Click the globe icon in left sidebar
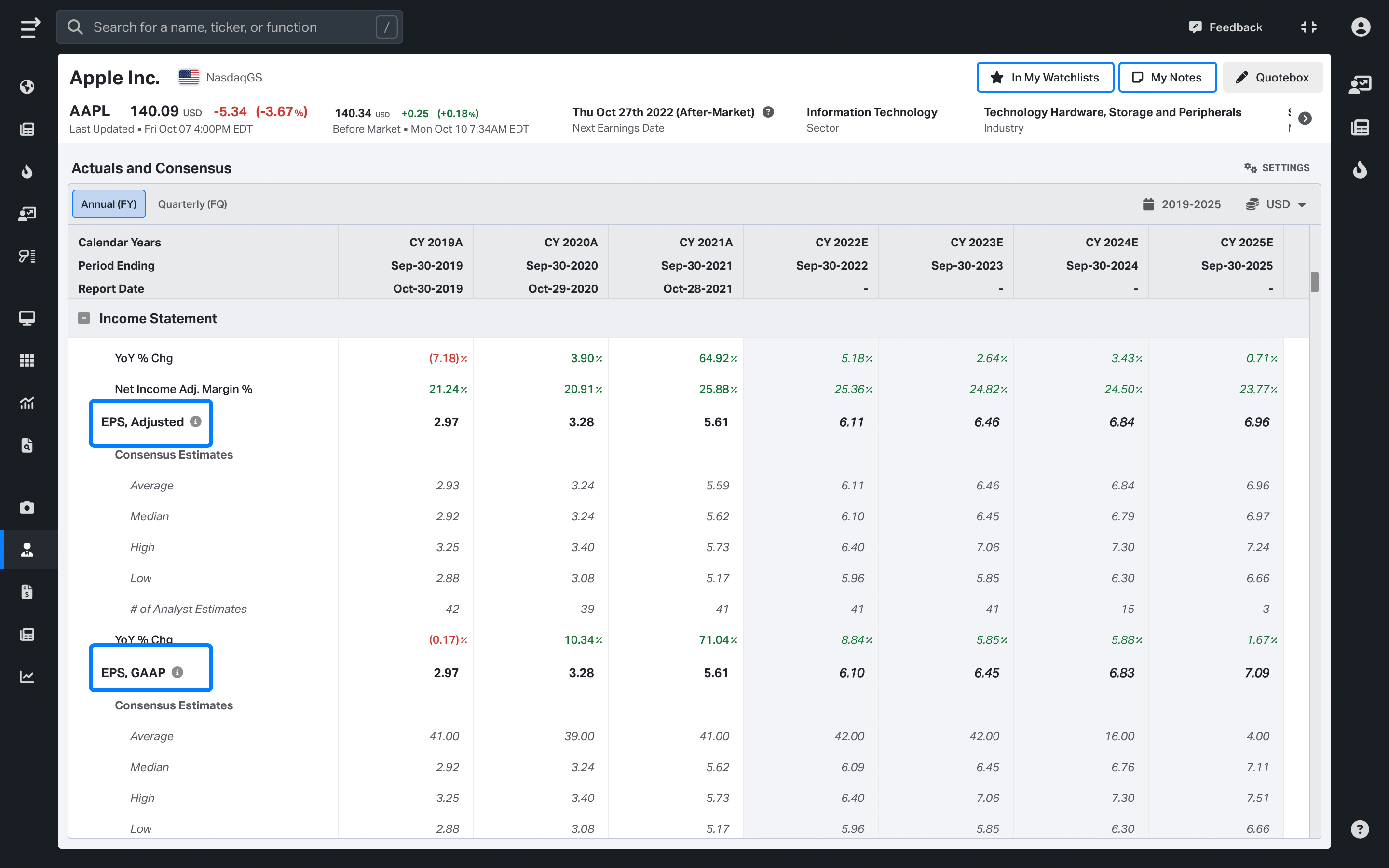The width and height of the screenshot is (1389, 868). click(x=27, y=87)
